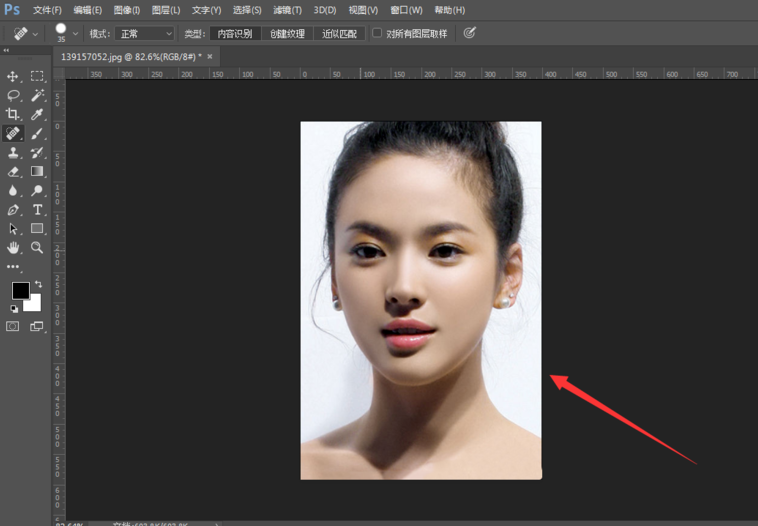Select the Zoom magnifier tool

(37, 247)
